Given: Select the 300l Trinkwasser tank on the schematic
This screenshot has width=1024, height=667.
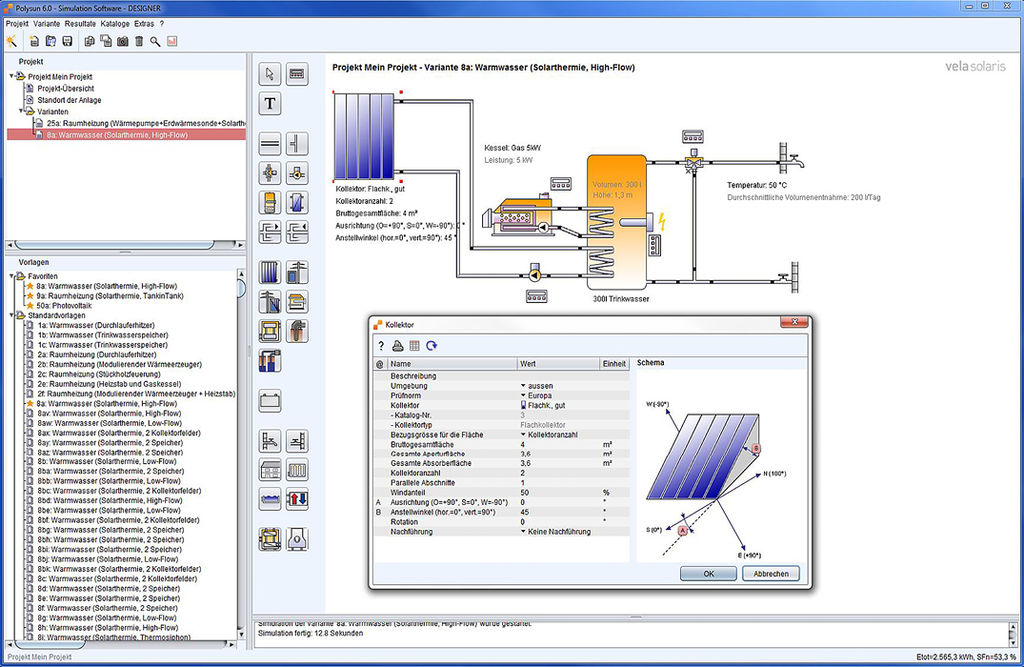Looking at the screenshot, I should (x=616, y=222).
